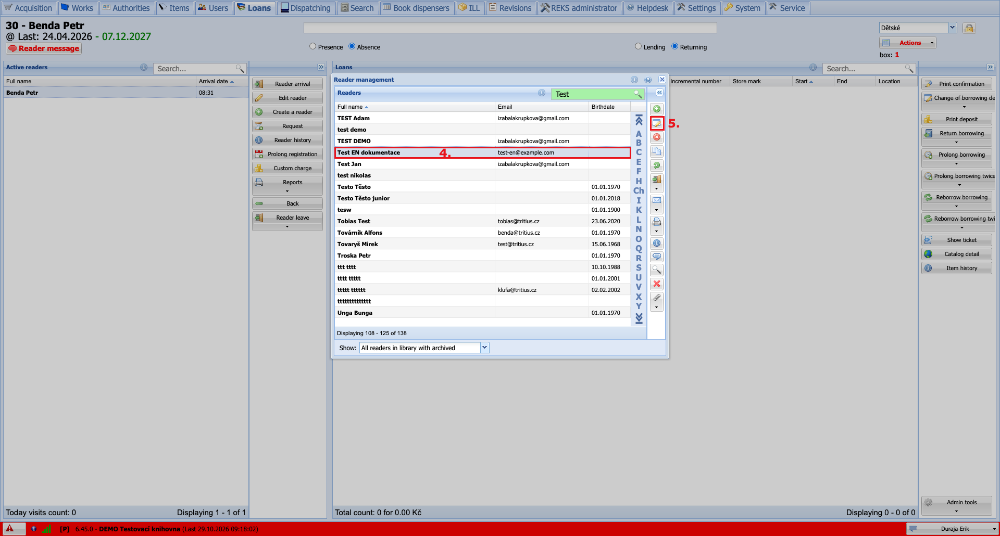This screenshot has width=1000, height=536.
Task: Sort readers by the Birthdate column header
Action: (x=609, y=107)
